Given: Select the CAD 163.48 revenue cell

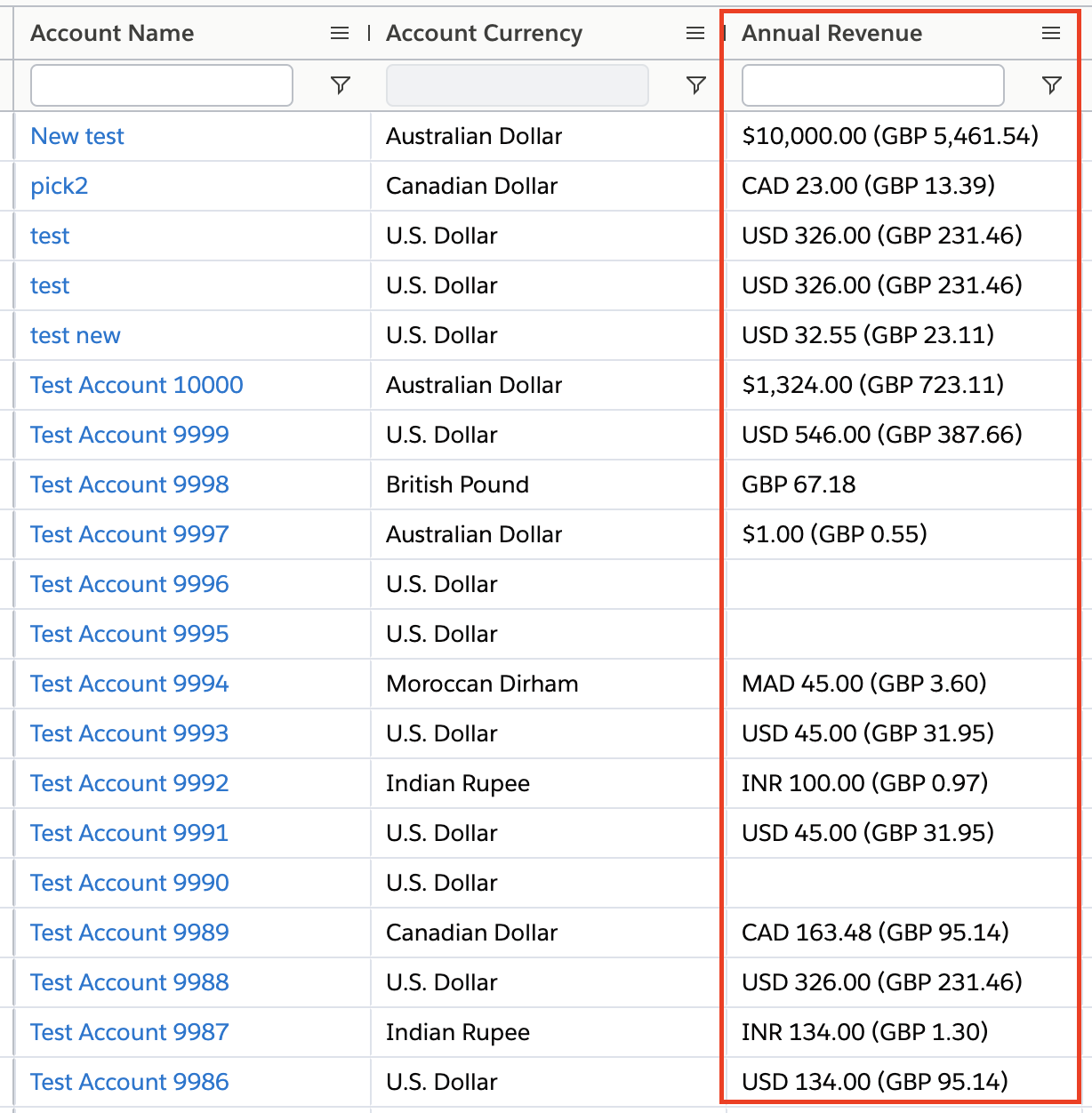Looking at the screenshot, I should click(x=875, y=933).
